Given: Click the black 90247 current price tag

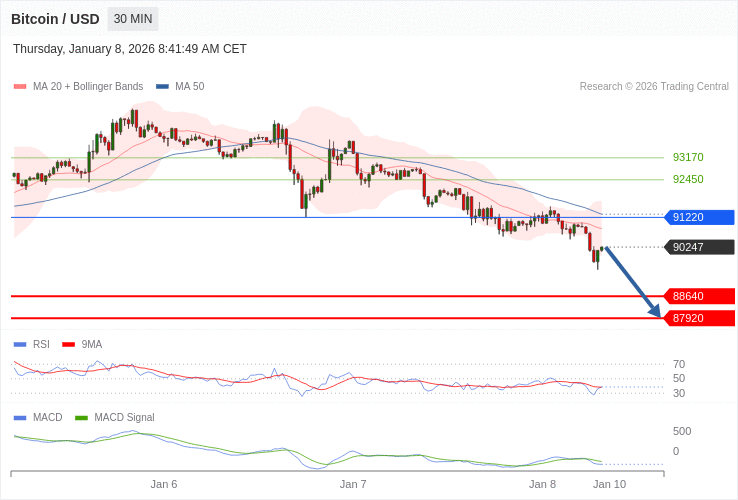Looking at the screenshot, I should [699, 247].
